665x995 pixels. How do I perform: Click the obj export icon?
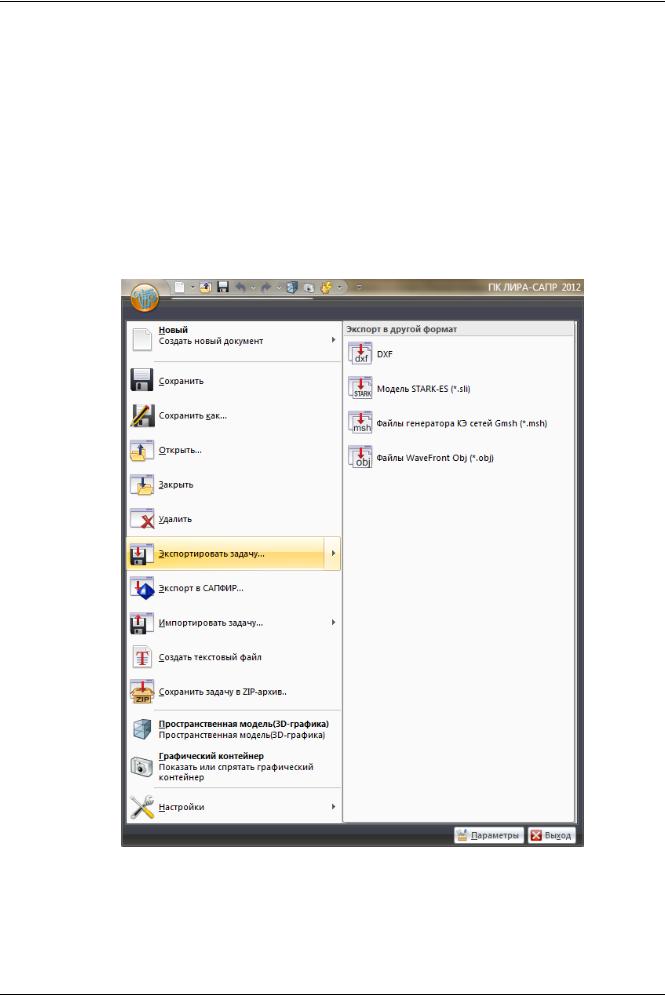pyautogui.click(x=360, y=457)
